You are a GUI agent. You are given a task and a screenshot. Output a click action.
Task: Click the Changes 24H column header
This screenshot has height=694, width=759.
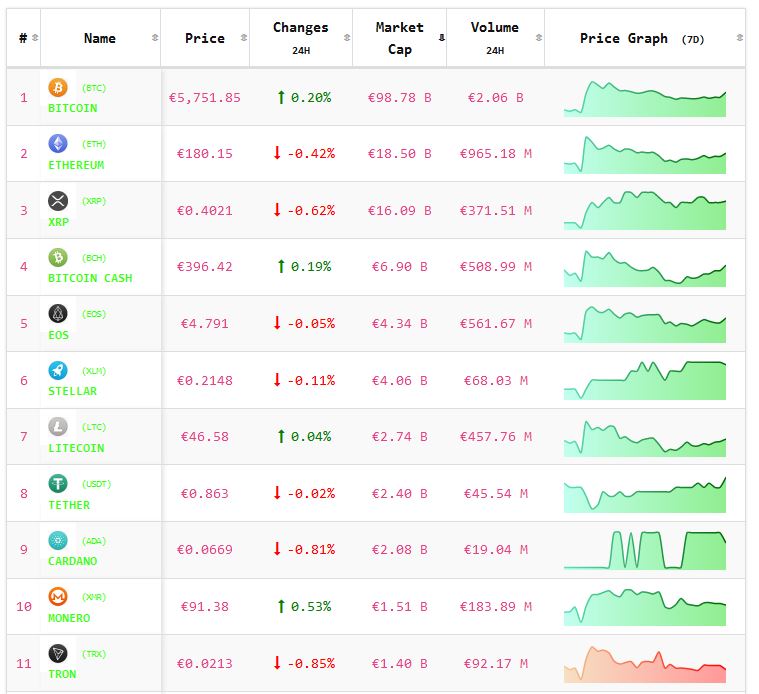click(x=300, y=38)
